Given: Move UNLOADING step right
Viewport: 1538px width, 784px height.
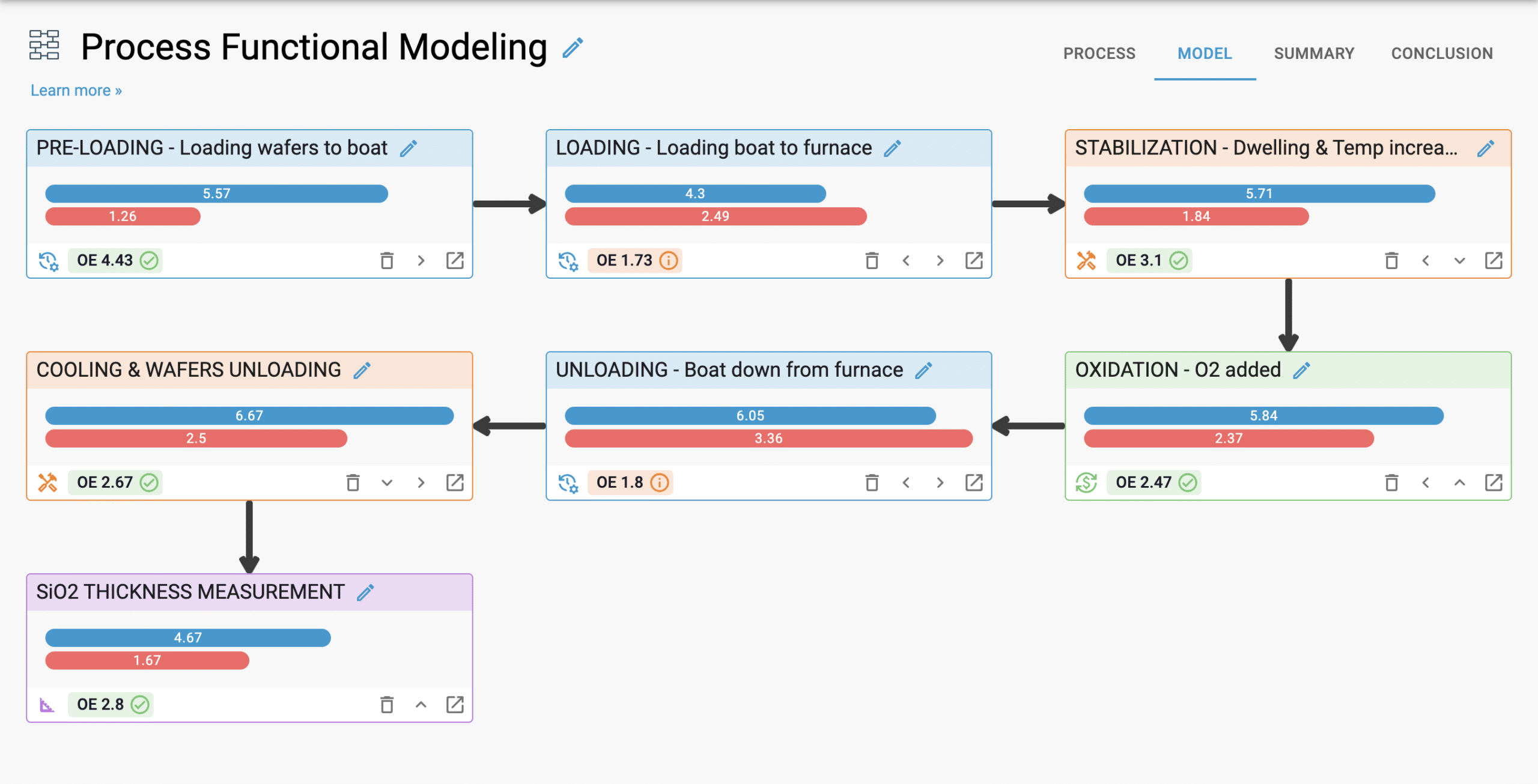Looking at the screenshot, I should (940, 482).
